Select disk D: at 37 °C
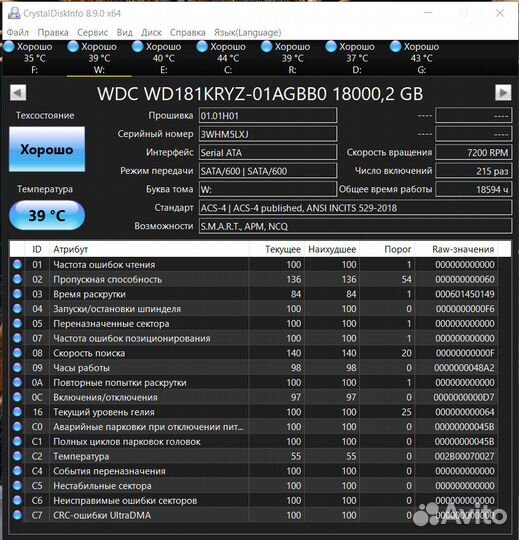 (357, 58)
